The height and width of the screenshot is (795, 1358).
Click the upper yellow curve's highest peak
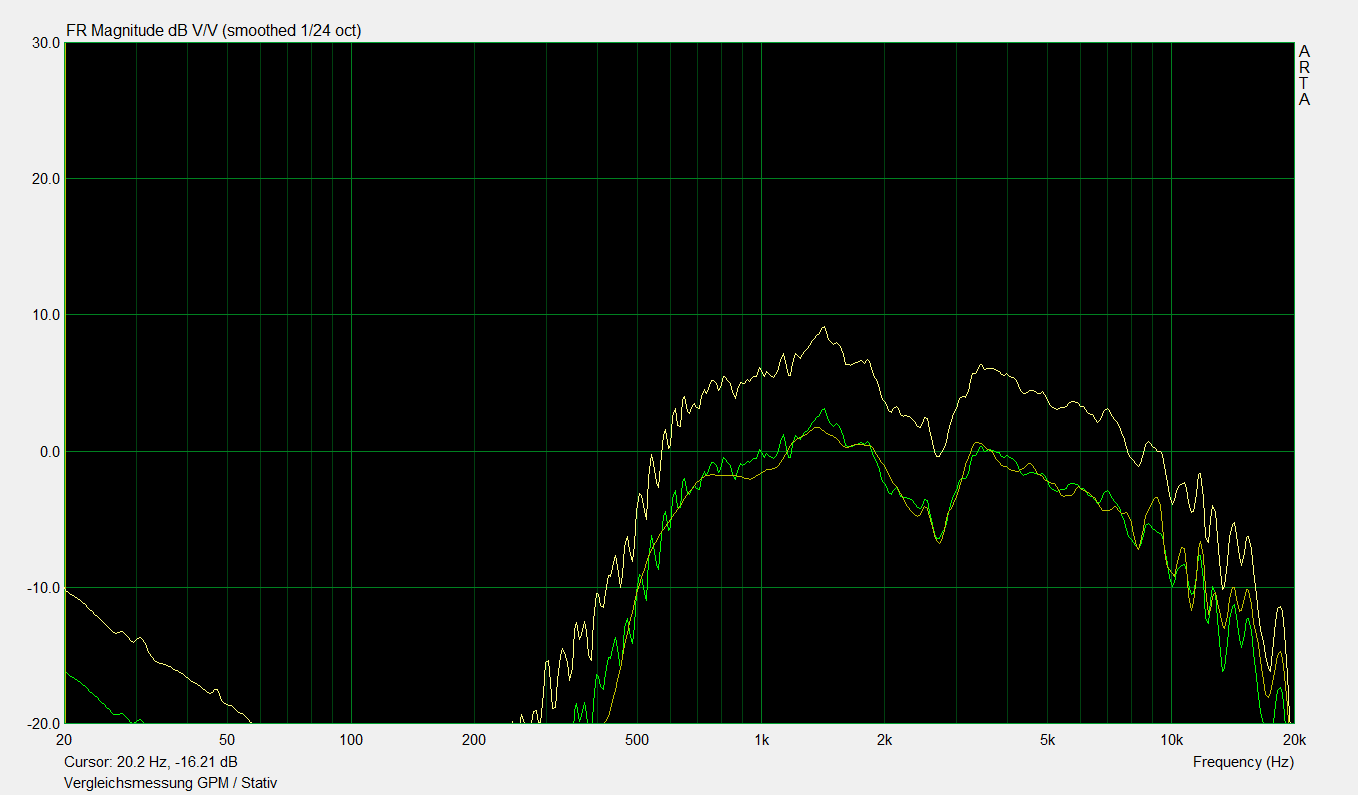[823, 327]
